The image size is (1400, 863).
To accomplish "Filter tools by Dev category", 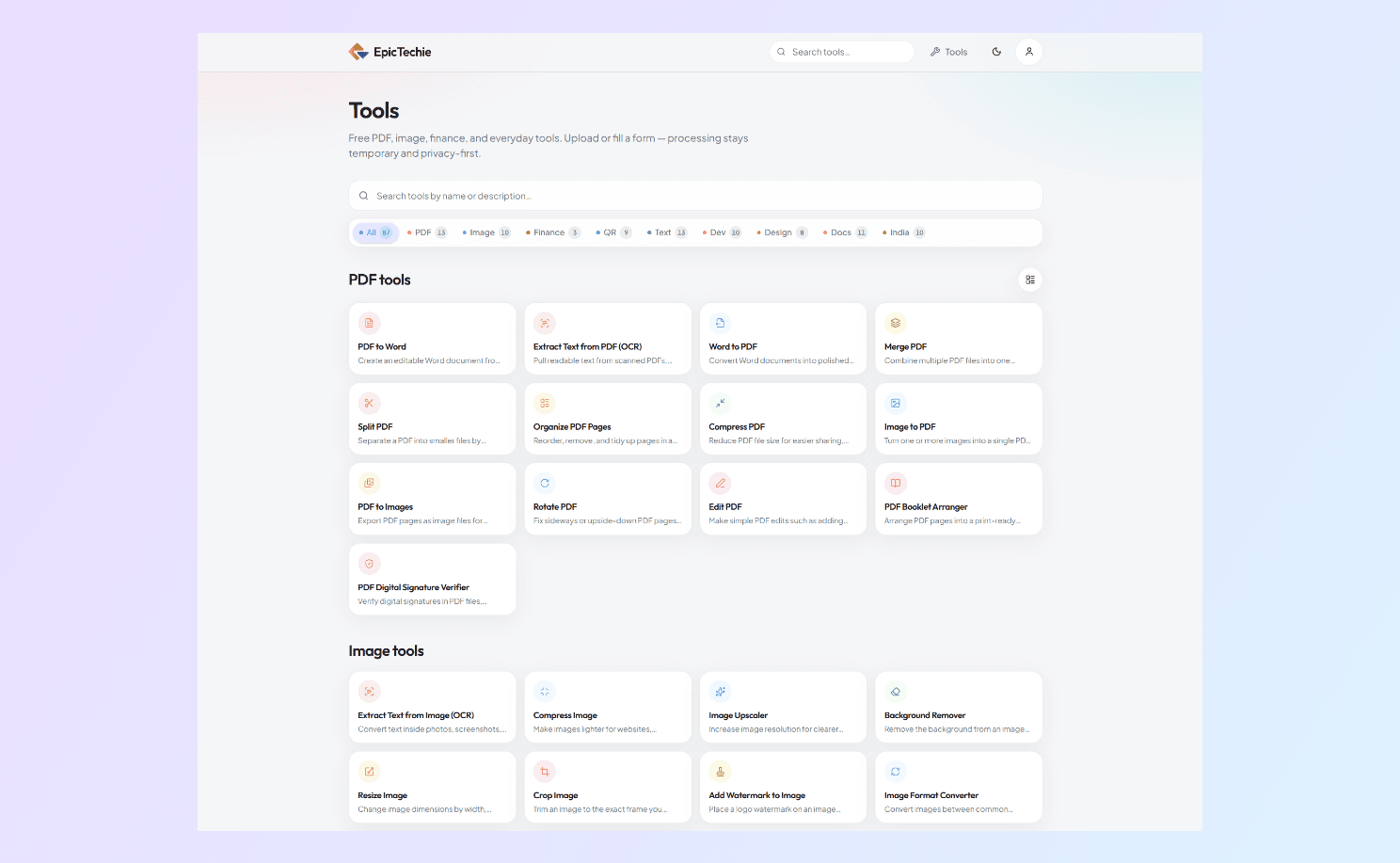I will [722, 232].
